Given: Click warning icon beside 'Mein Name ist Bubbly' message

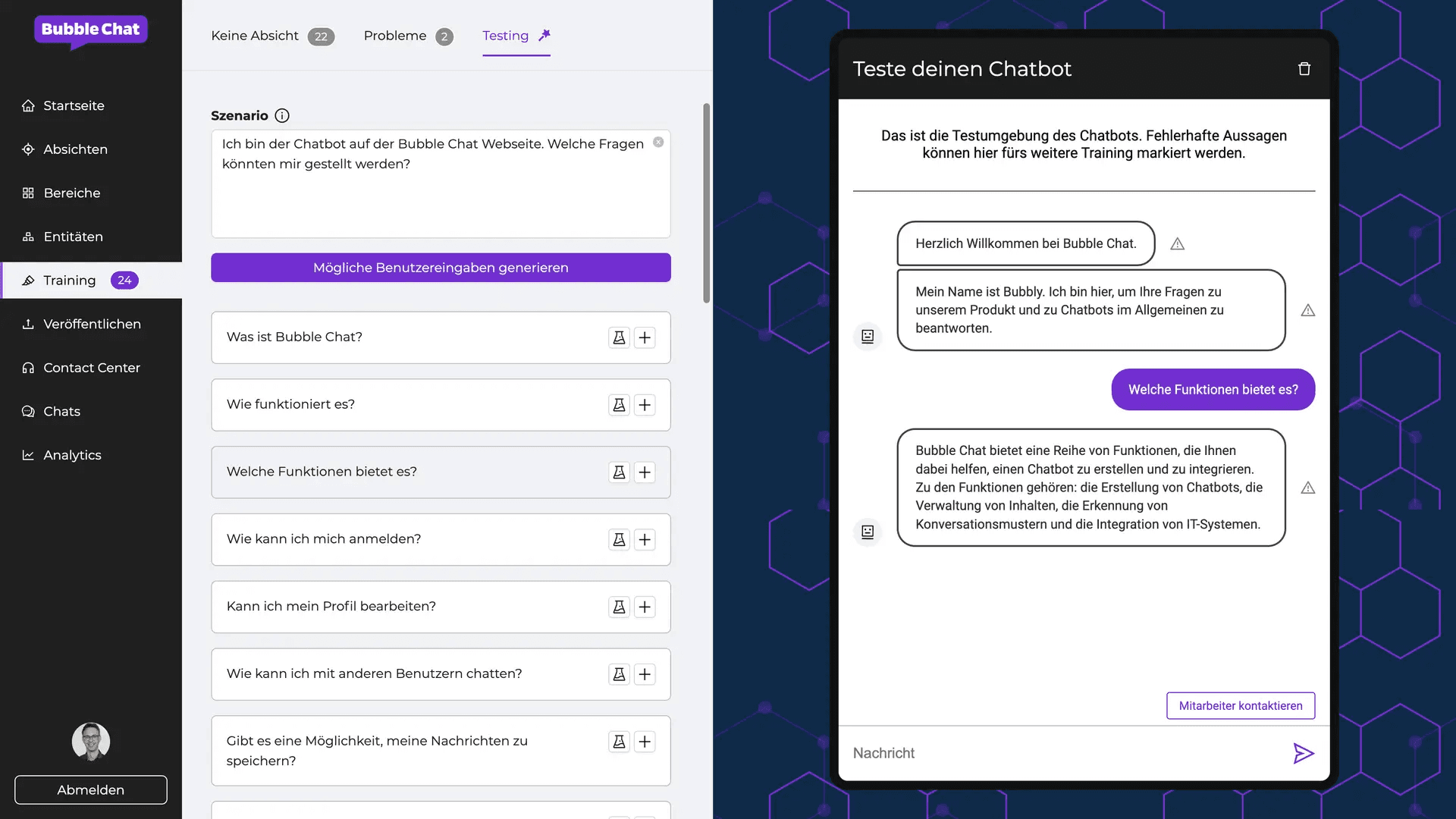Looking at the screenshot, I should click(x=1307, y=310).
